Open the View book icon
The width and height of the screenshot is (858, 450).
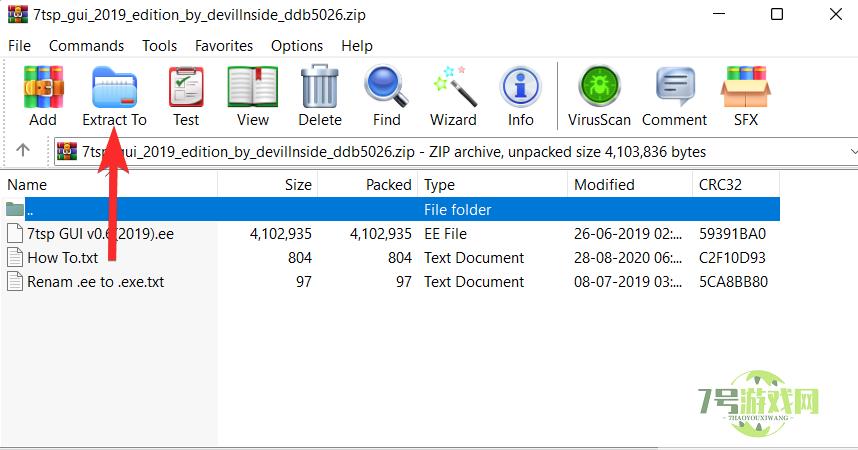(253, 87)
